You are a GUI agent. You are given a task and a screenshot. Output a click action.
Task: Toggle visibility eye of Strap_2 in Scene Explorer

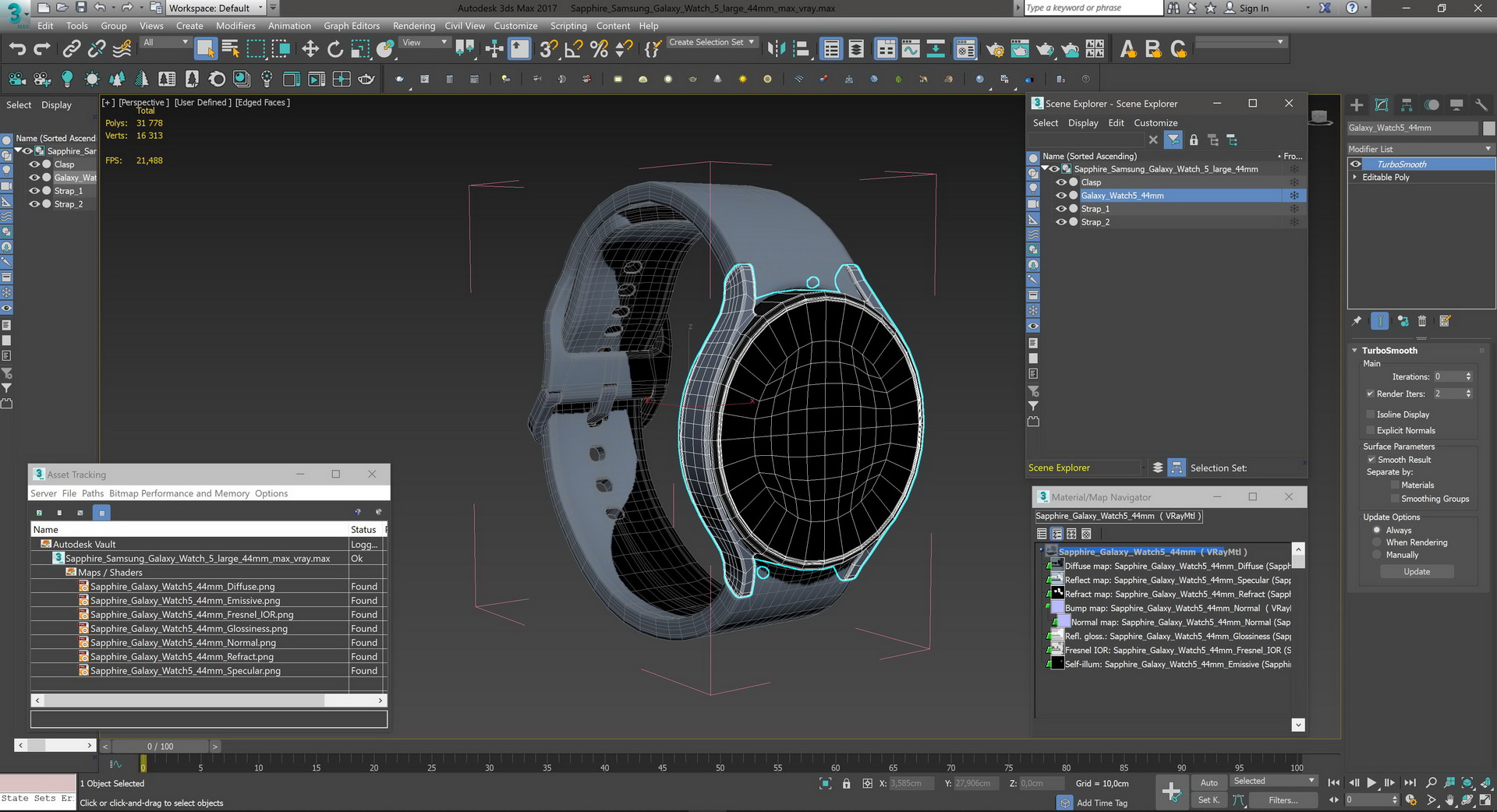(x=1060, y=222)
